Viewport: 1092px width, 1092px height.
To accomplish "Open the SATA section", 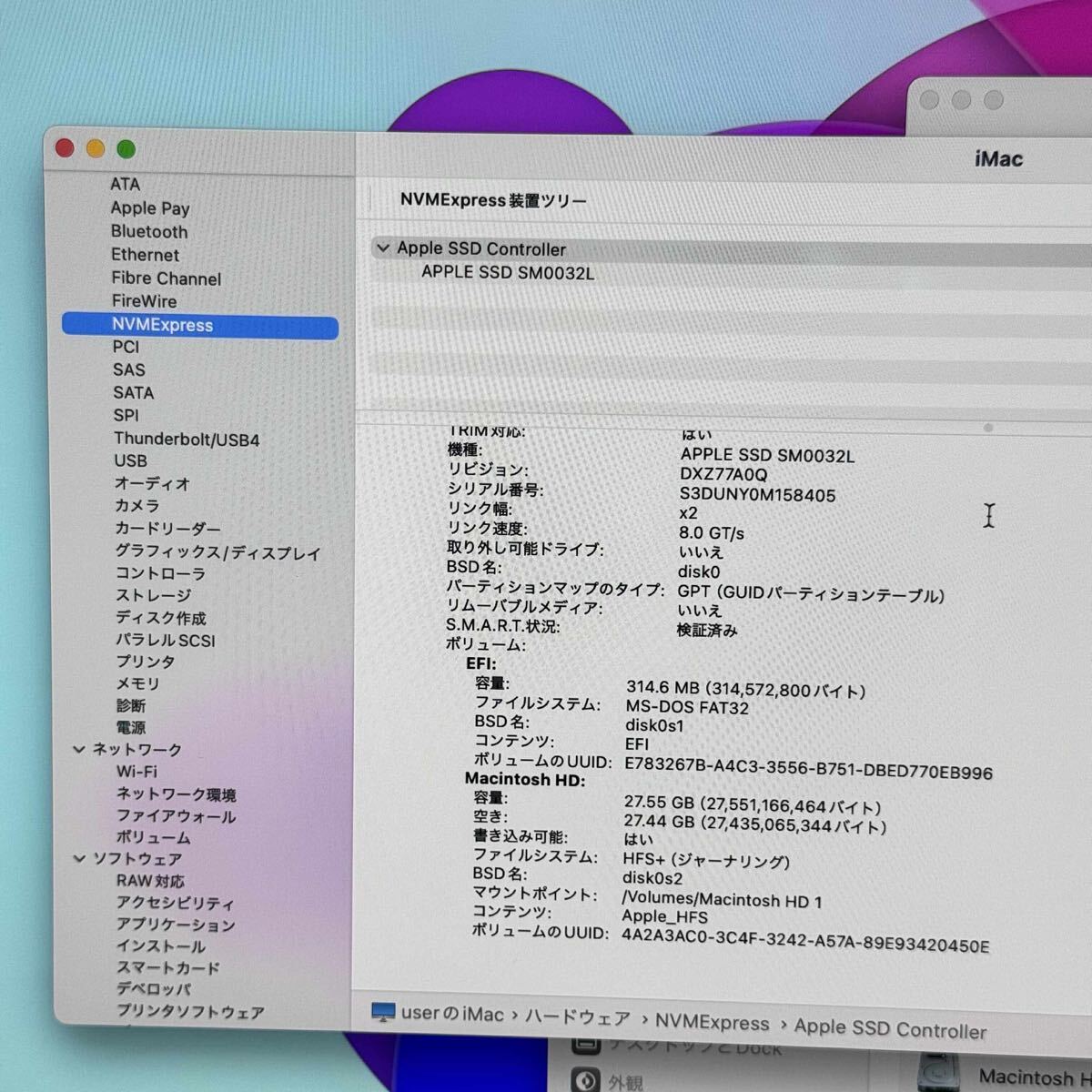I will [x=134, y=393].
